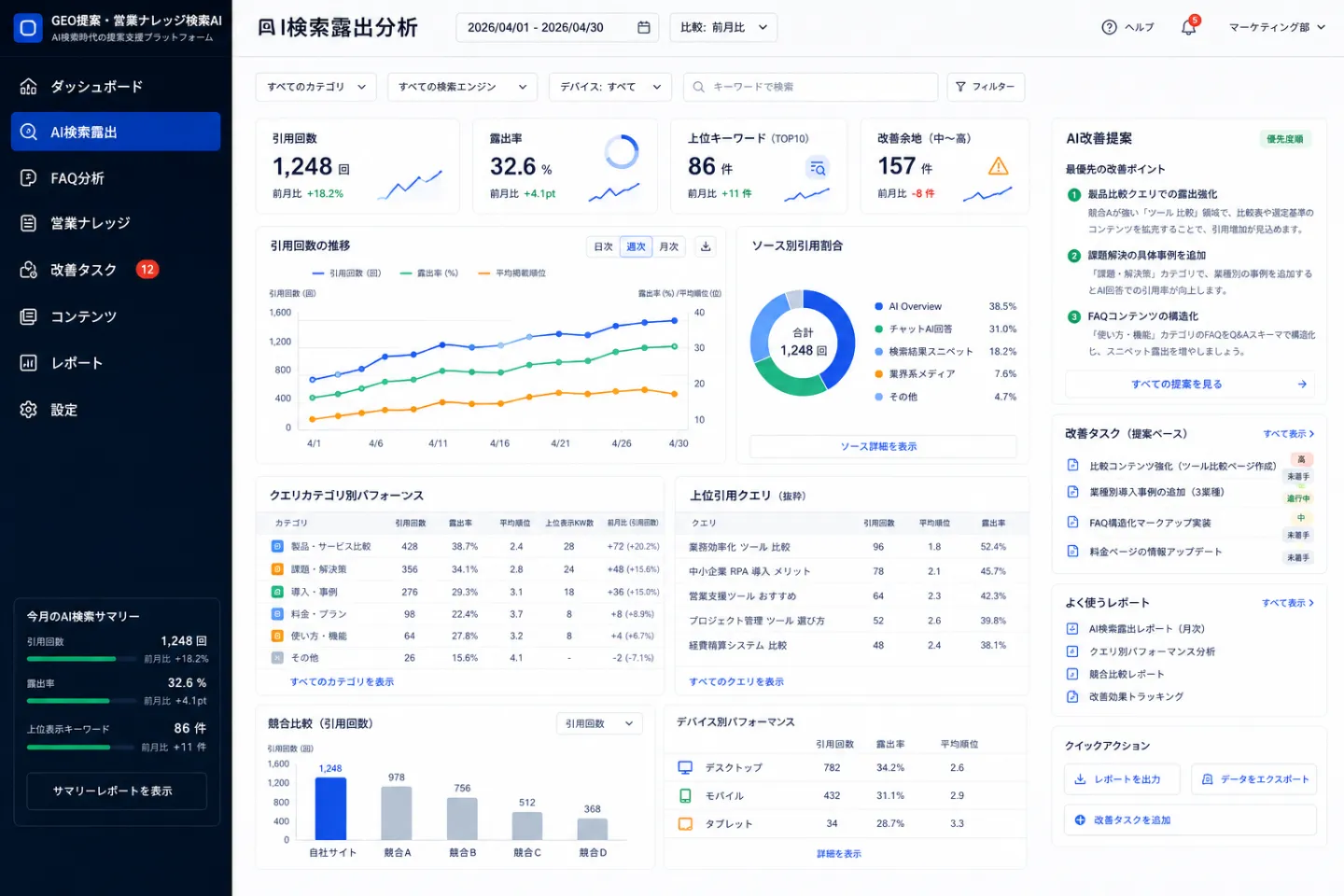This screenshot has width=1344, height=896.
Task: Click the キーワードで検索 input field
Action: [810, 87]
